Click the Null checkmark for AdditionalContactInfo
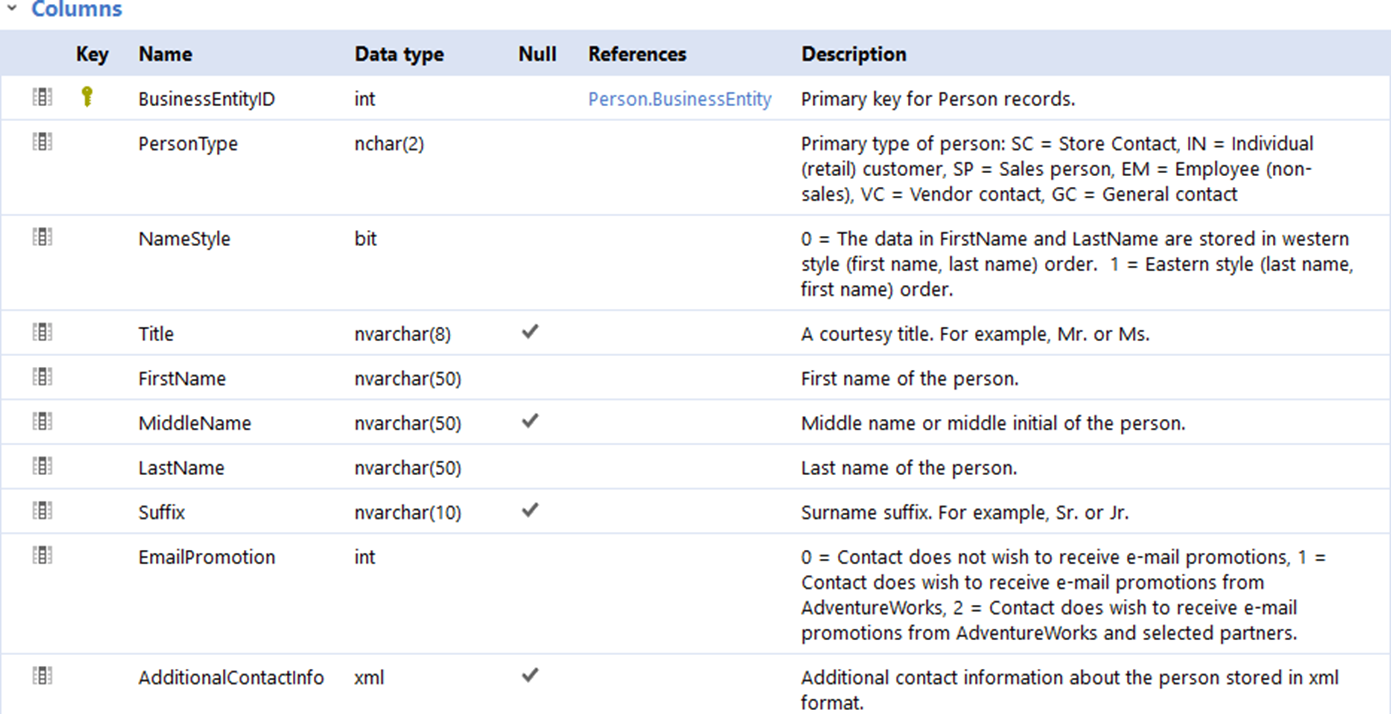1391x714 pixels. click(530, 675)
